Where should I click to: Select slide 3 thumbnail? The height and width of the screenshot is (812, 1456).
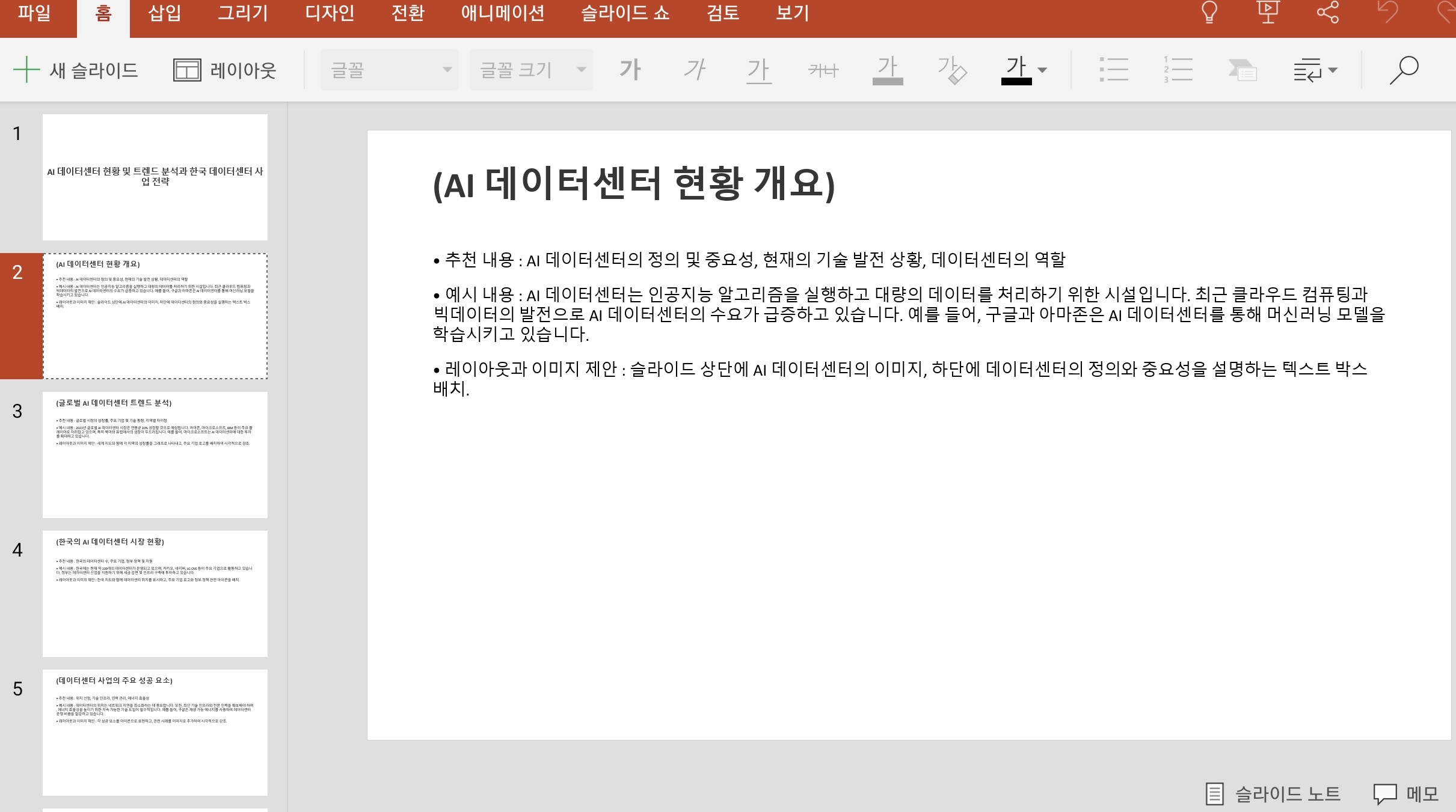point(155,454)
